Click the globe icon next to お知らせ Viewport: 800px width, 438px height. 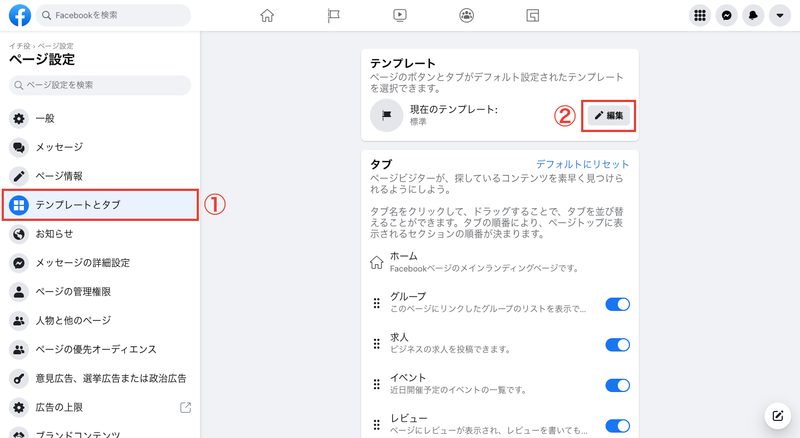click(x=19, y=234)
